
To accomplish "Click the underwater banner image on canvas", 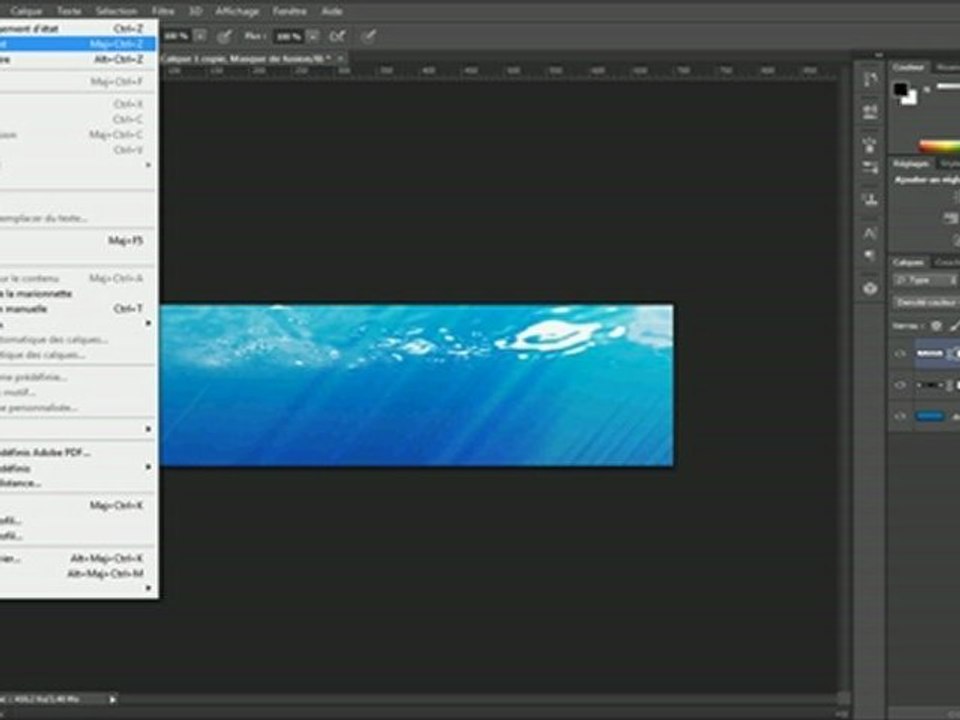I will [416, 385].
